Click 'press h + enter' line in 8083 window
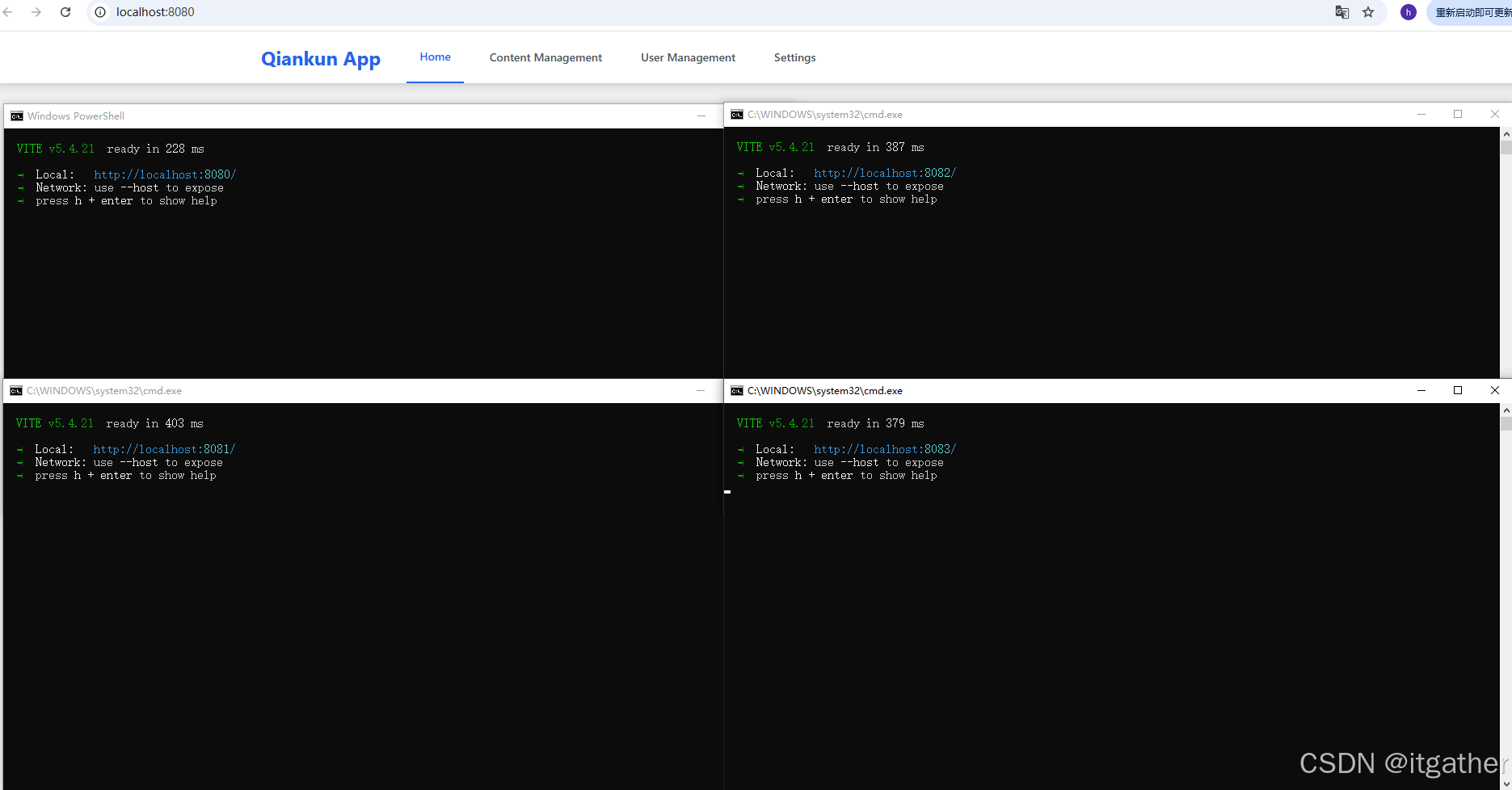 pyautogui.click(x=846, y=476)
